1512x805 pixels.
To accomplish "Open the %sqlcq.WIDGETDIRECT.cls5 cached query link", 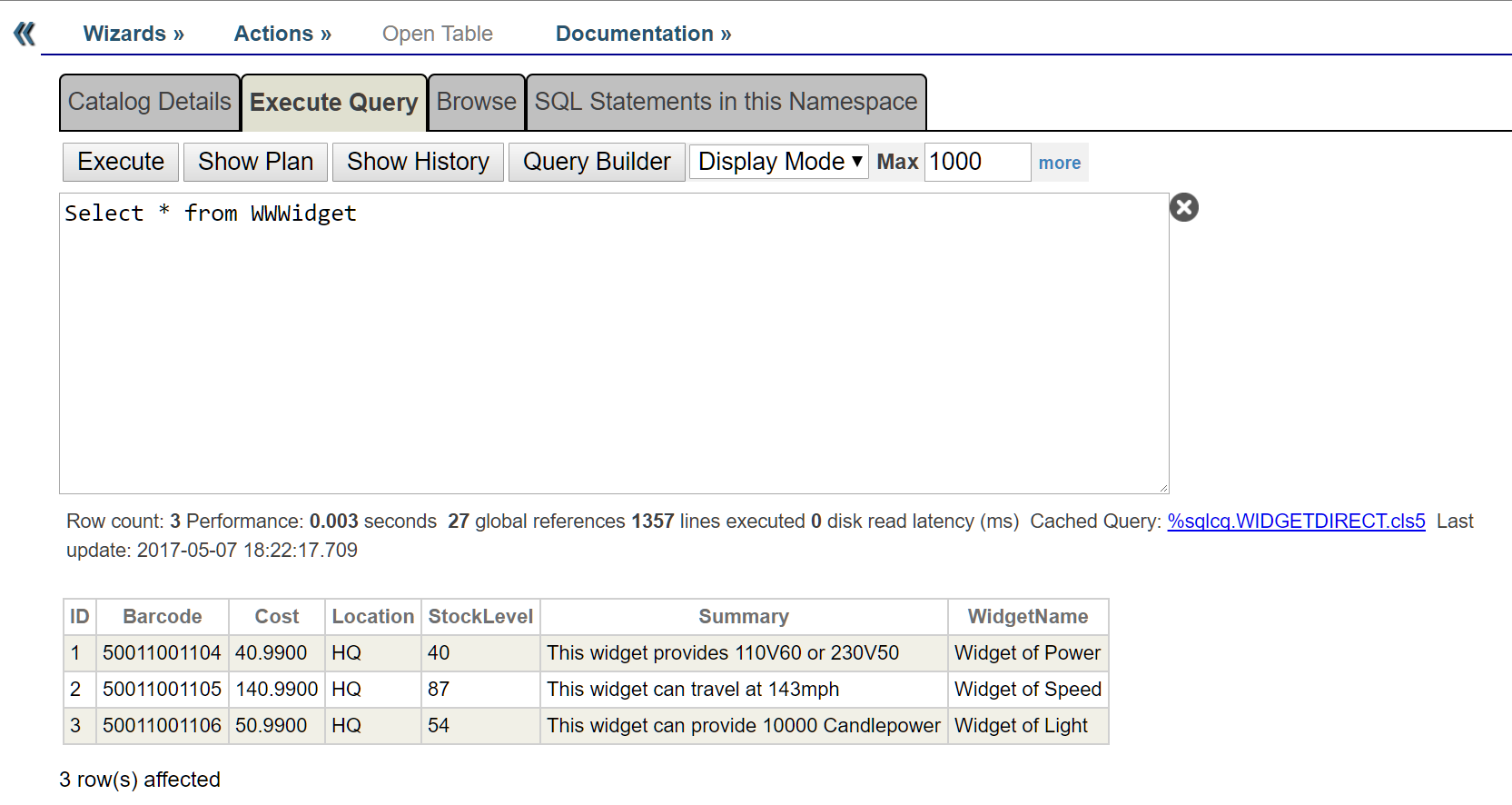I will (x=1296, y=522).
